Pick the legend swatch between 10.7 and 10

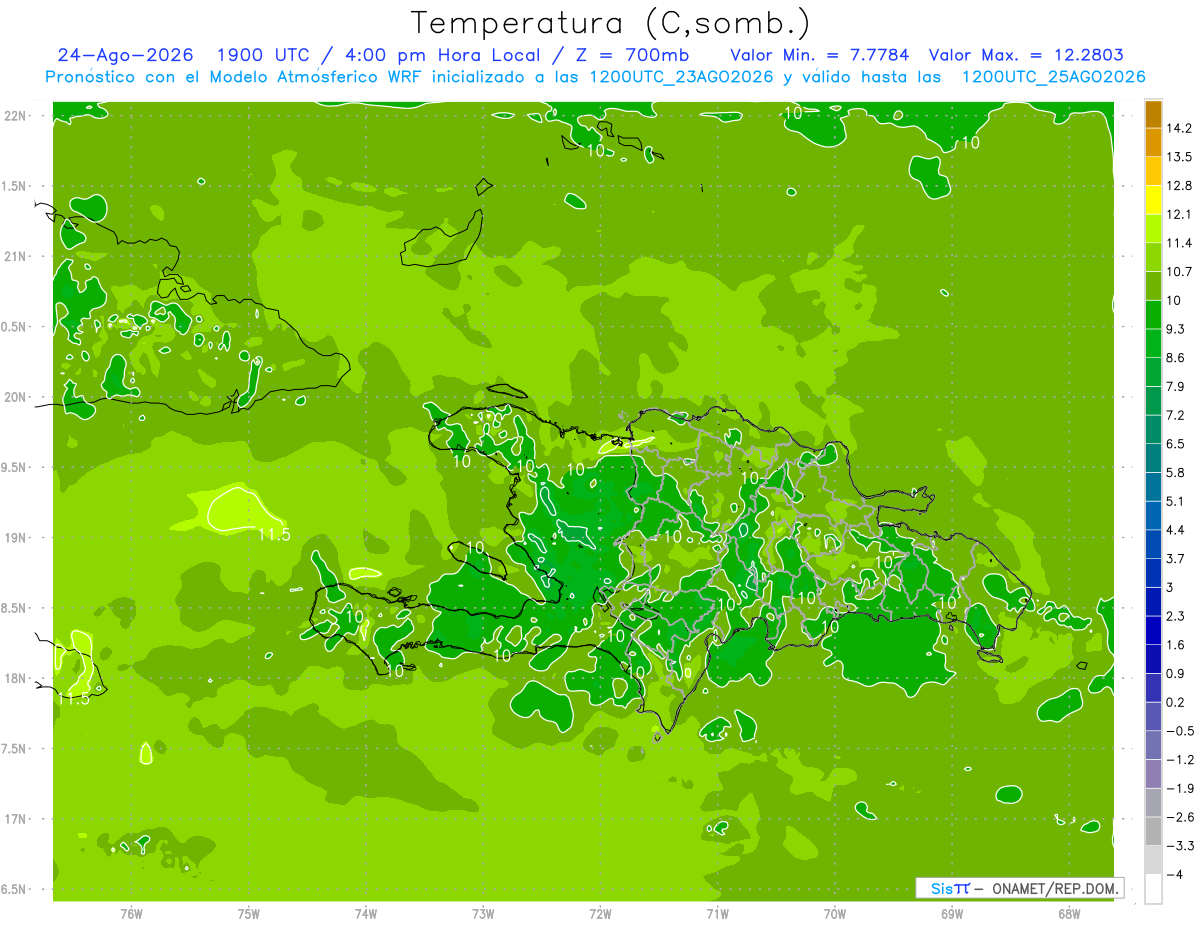tap(1153, 286)
